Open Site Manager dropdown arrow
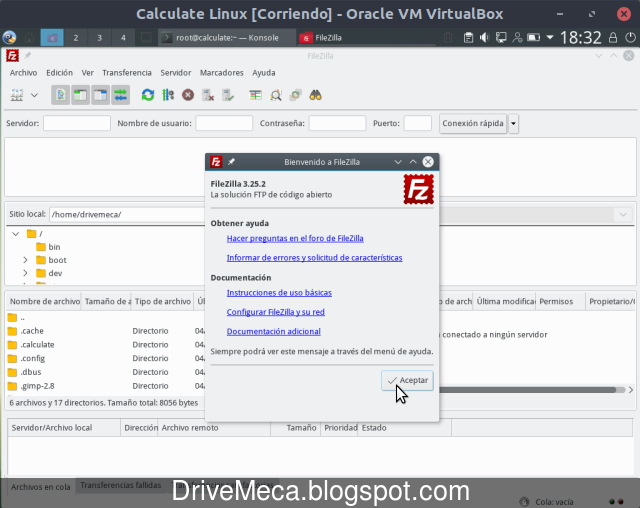640x508 pixels. coord(34,95)
